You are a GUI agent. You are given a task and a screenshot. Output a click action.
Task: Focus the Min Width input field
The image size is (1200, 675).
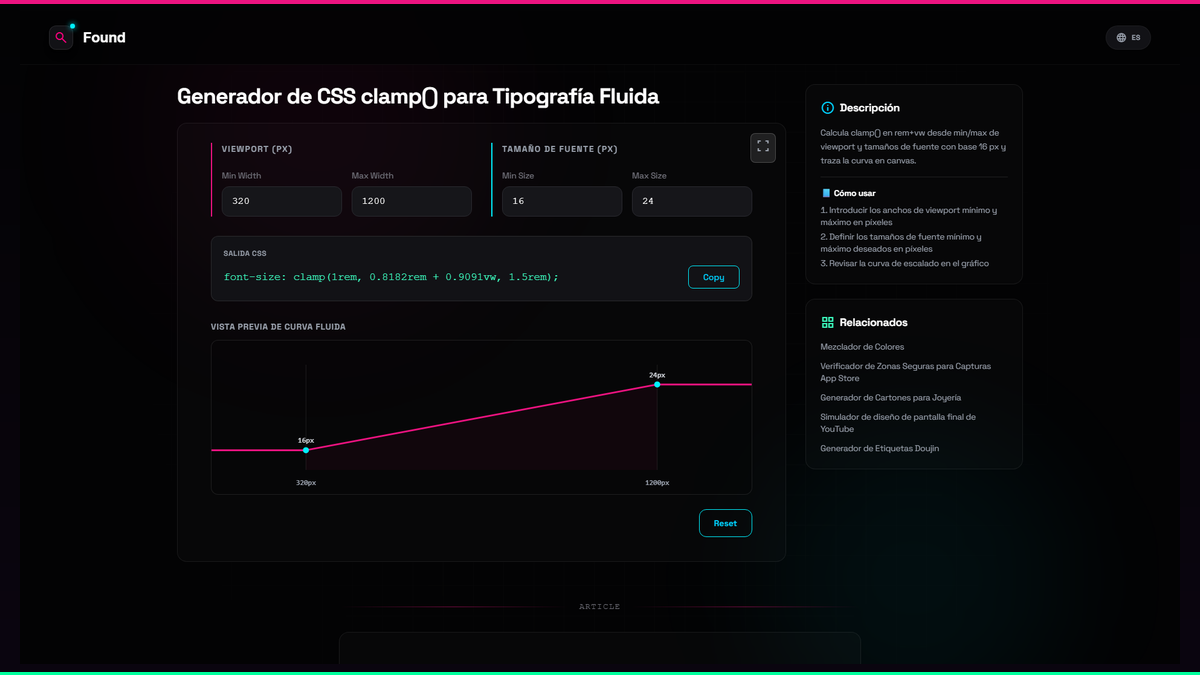(x=282, y=201)
